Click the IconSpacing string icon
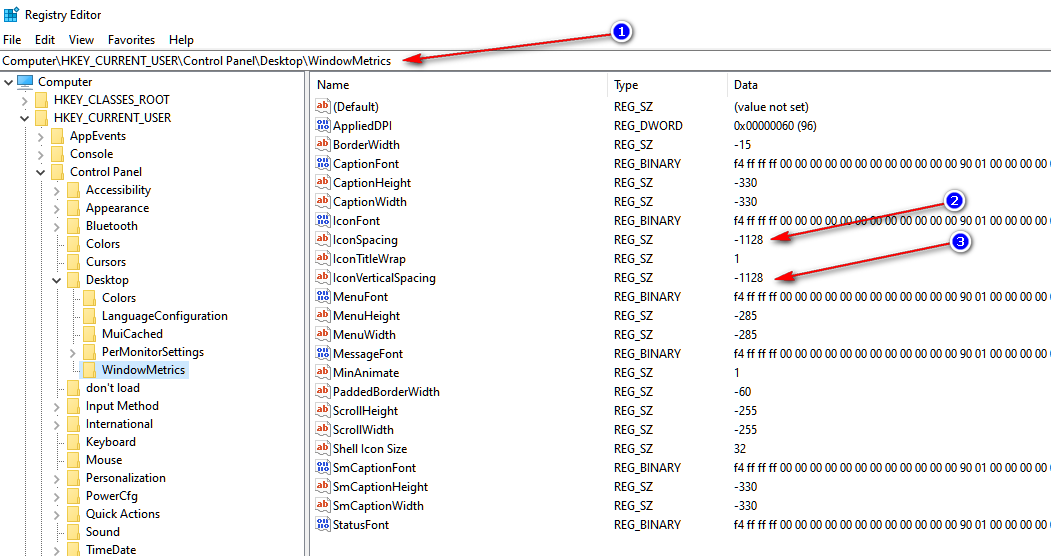 pyautogui.click(x=323, y=239)
